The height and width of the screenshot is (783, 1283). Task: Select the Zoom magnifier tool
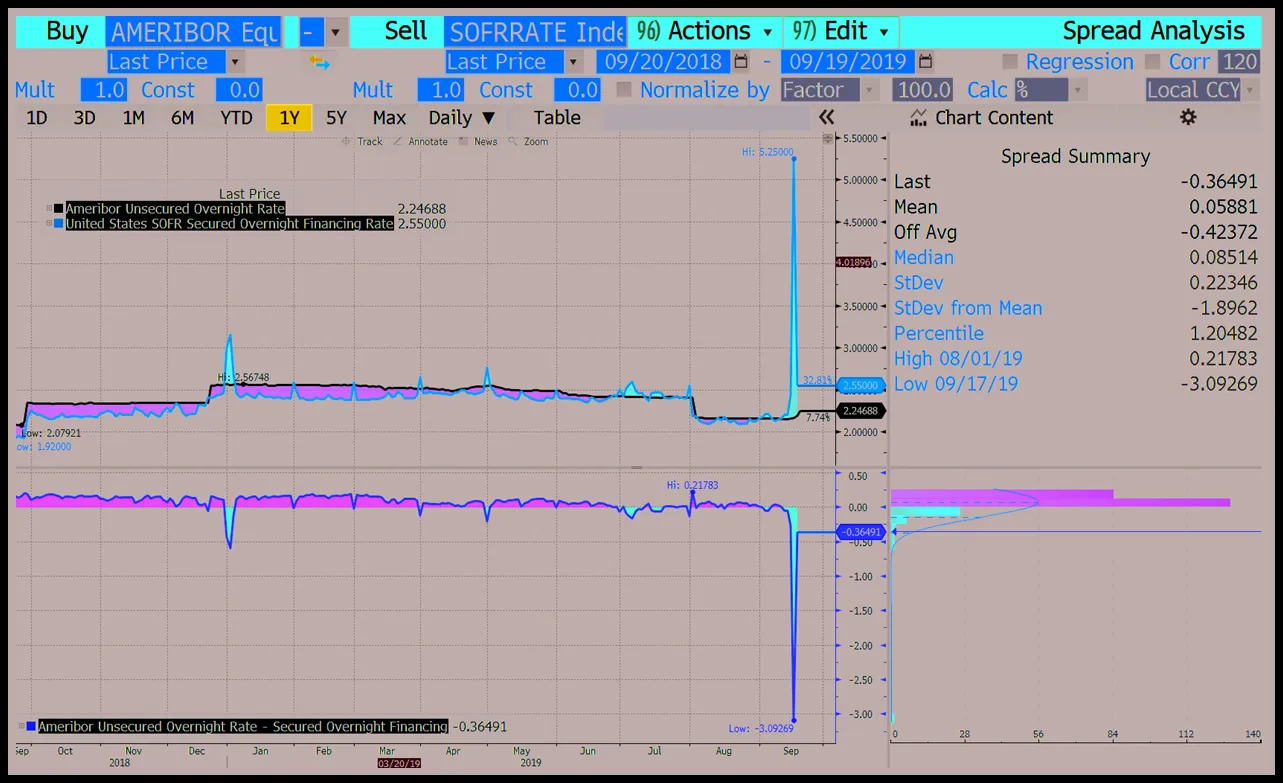tap(513, 142)
